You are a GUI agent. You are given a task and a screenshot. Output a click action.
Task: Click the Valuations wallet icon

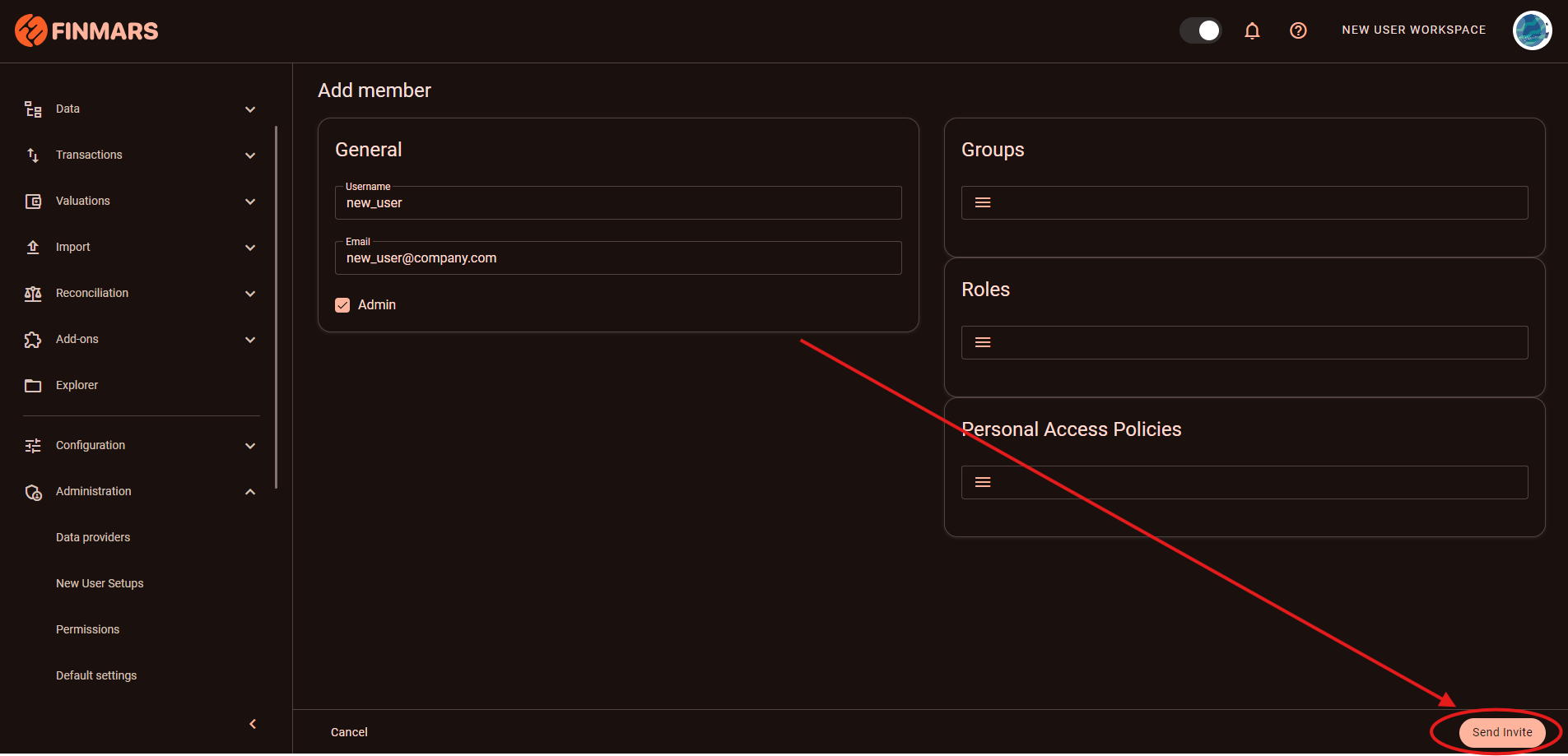pos(33,201)
